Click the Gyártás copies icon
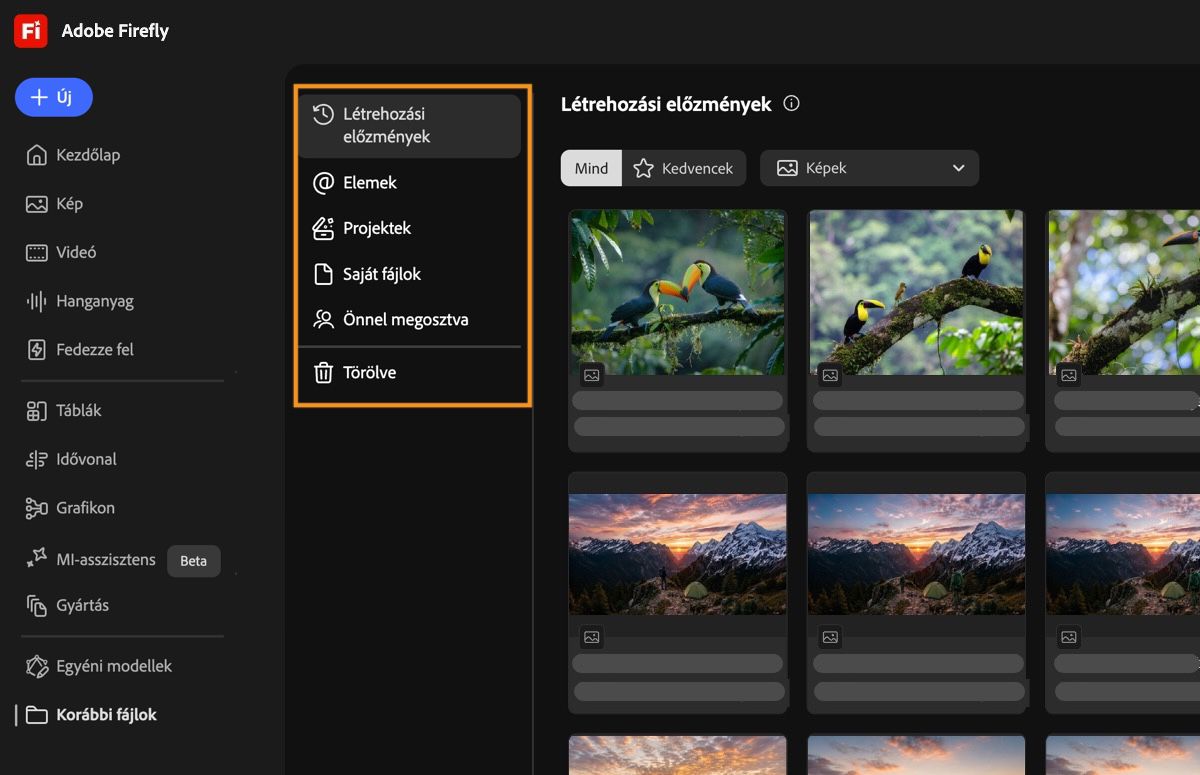 pos(37,605)
